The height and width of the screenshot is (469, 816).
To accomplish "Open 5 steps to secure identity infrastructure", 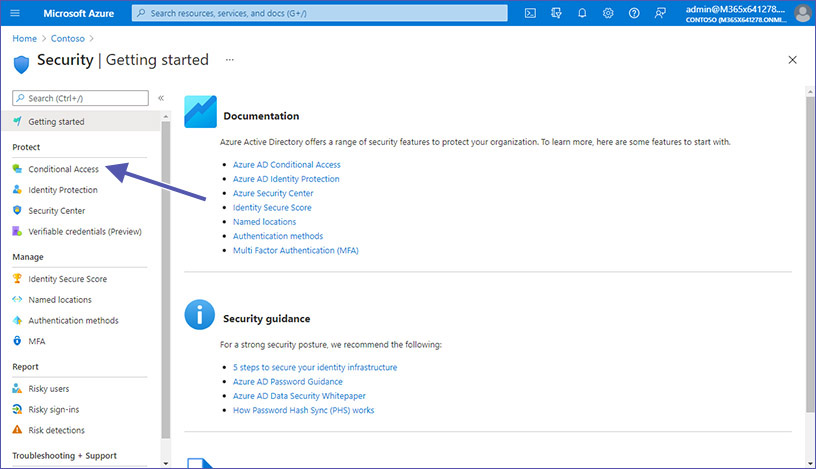I will (x=315, y=367).
